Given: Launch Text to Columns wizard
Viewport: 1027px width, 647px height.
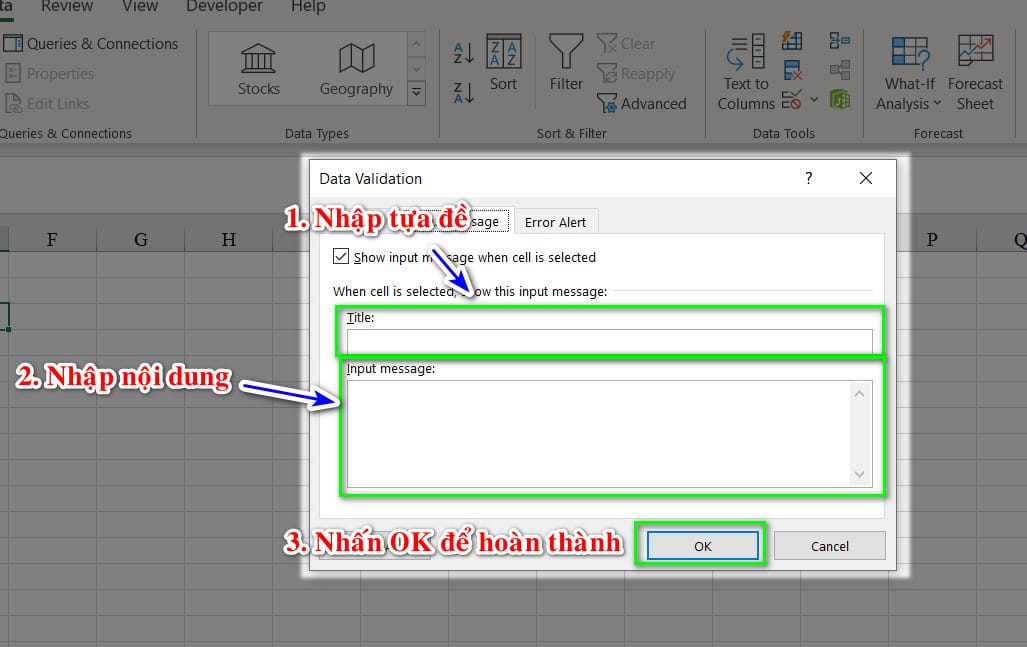Looking at the screenshot, I should coord(746,73).
